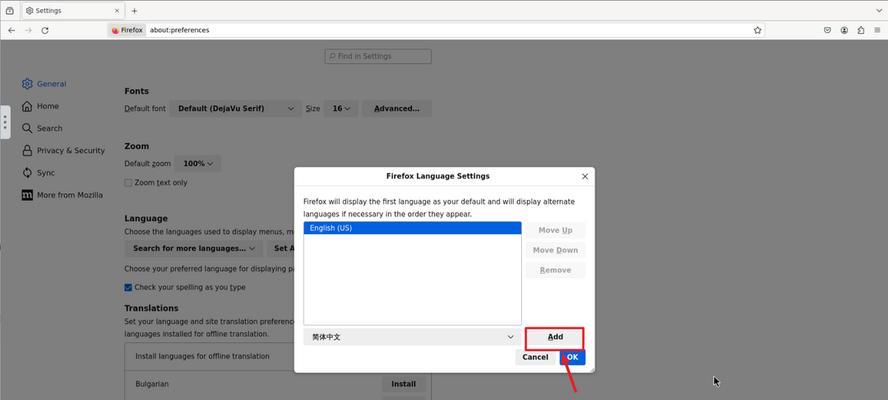Bookmark this page with the star icon

pyautogui.click(x=757, y=30)
